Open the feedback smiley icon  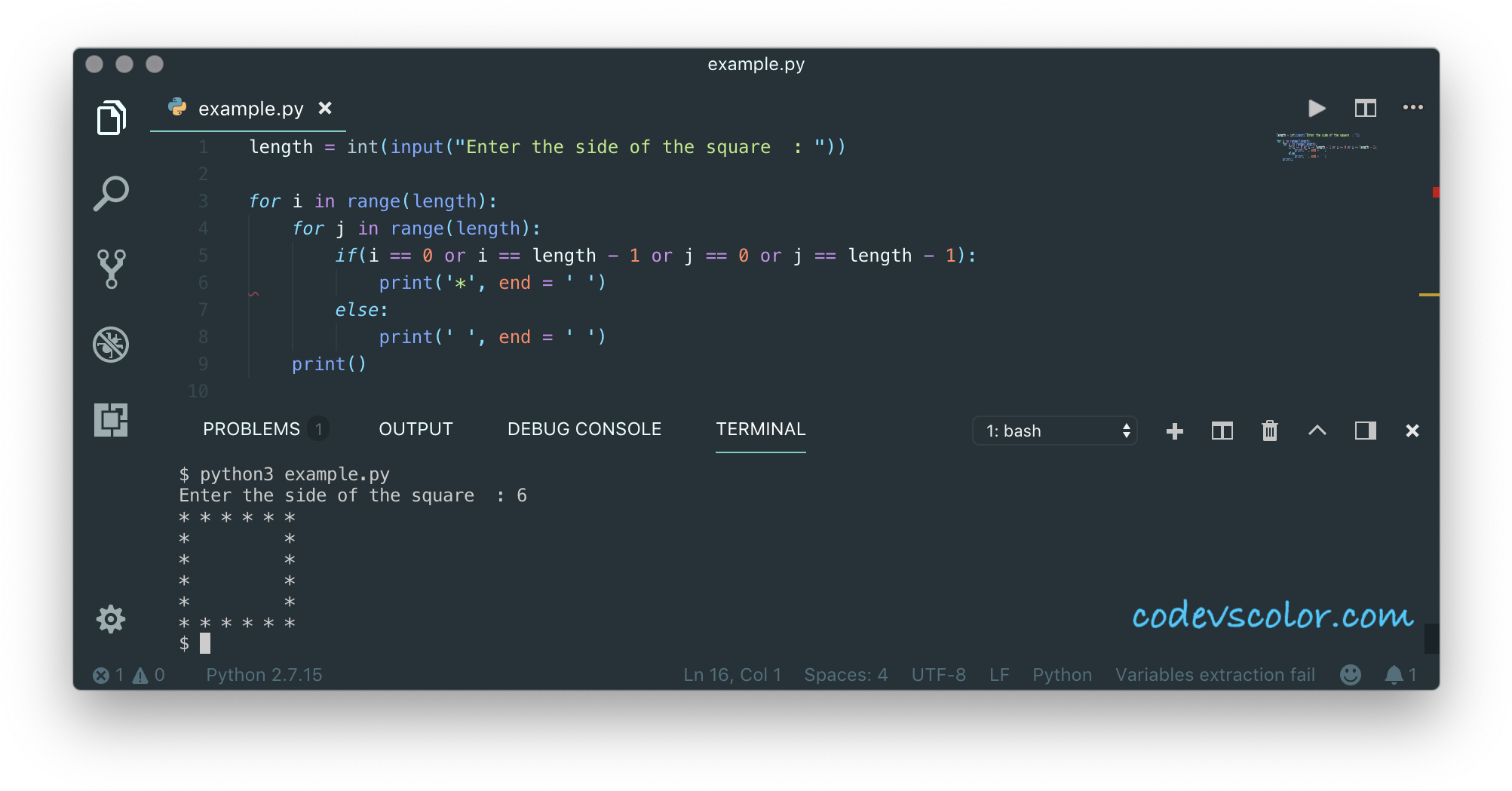tap(1351, 675)
